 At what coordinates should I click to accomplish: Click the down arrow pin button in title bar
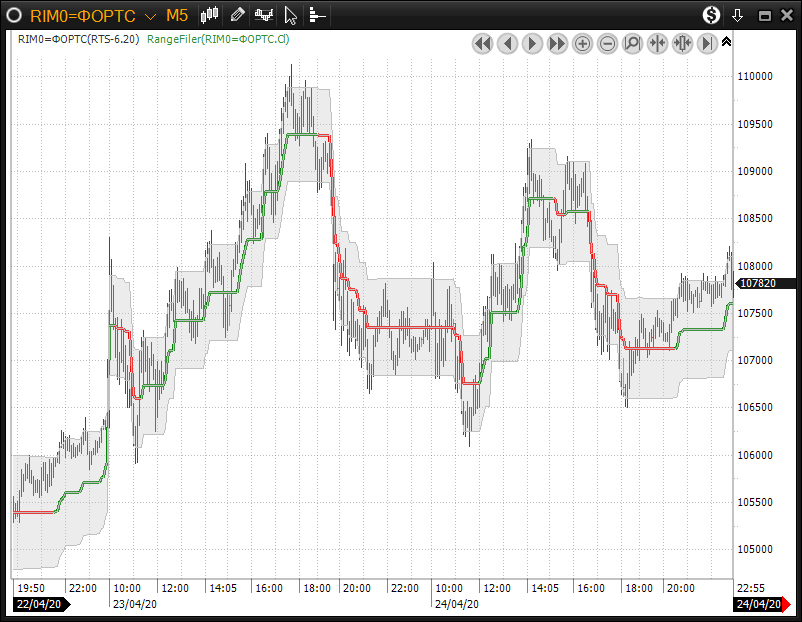(x=738, y=15)
